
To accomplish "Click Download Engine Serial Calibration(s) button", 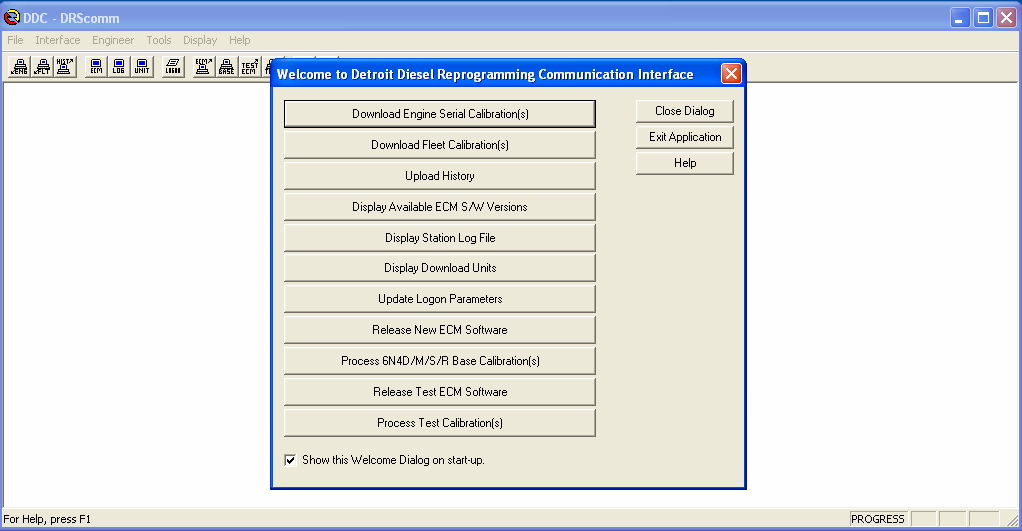I will (x=440, y=113).
